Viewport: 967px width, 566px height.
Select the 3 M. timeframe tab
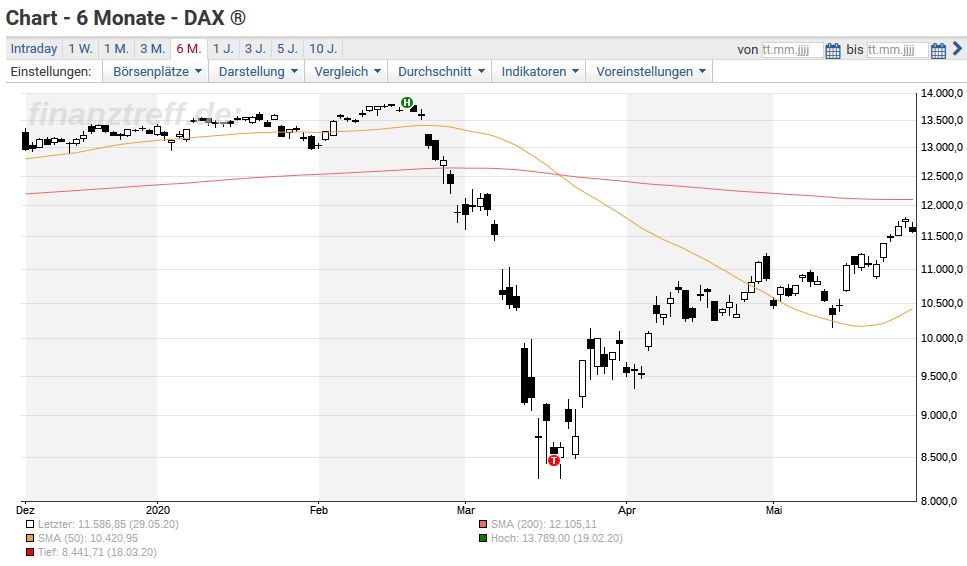pyautogui.click(x=152, y=49)
